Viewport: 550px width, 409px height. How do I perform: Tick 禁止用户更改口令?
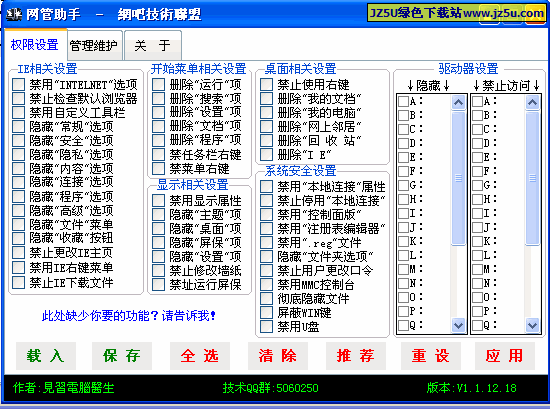[267, 270]
